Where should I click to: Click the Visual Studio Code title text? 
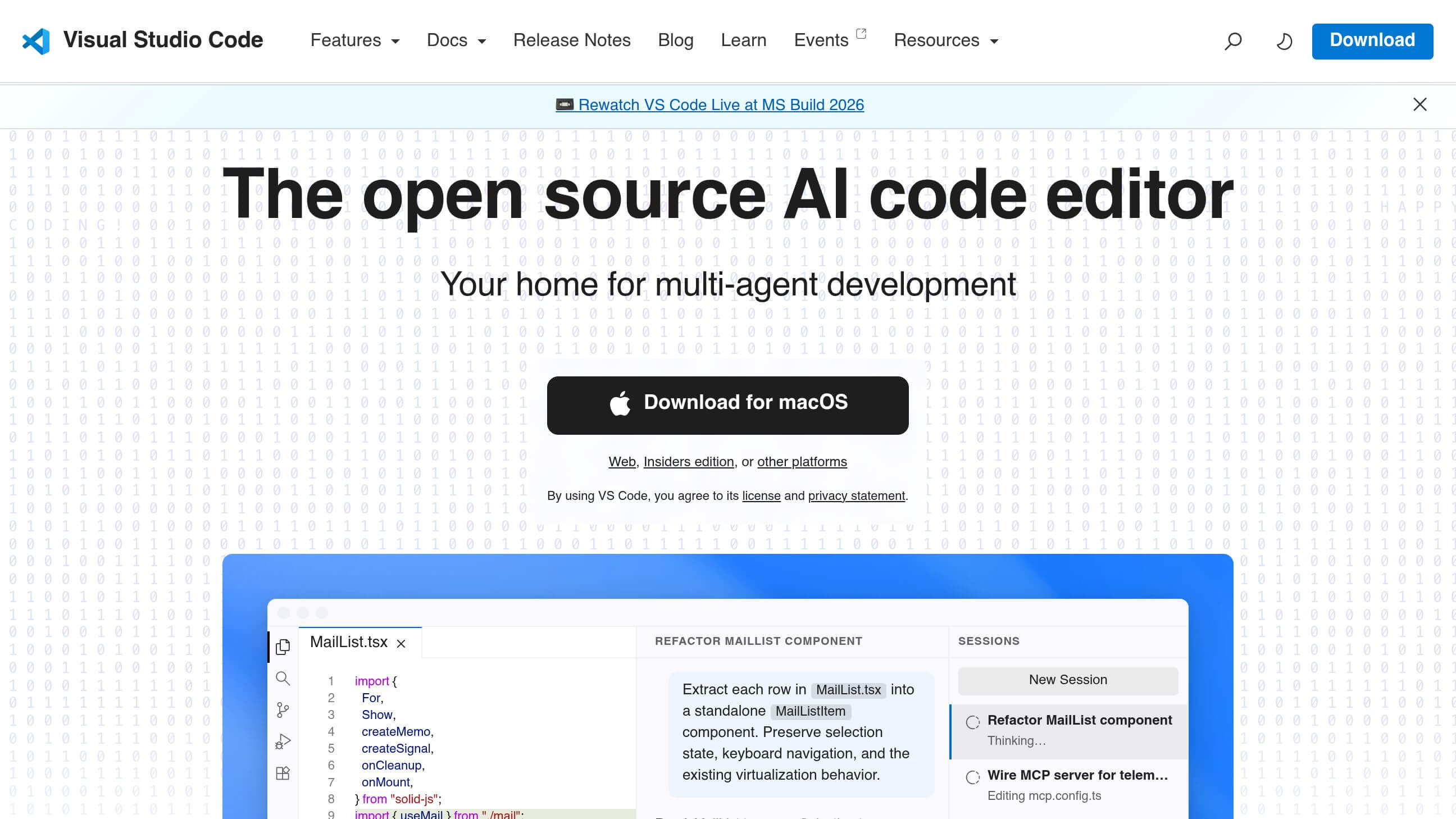(x=163, y=40)
